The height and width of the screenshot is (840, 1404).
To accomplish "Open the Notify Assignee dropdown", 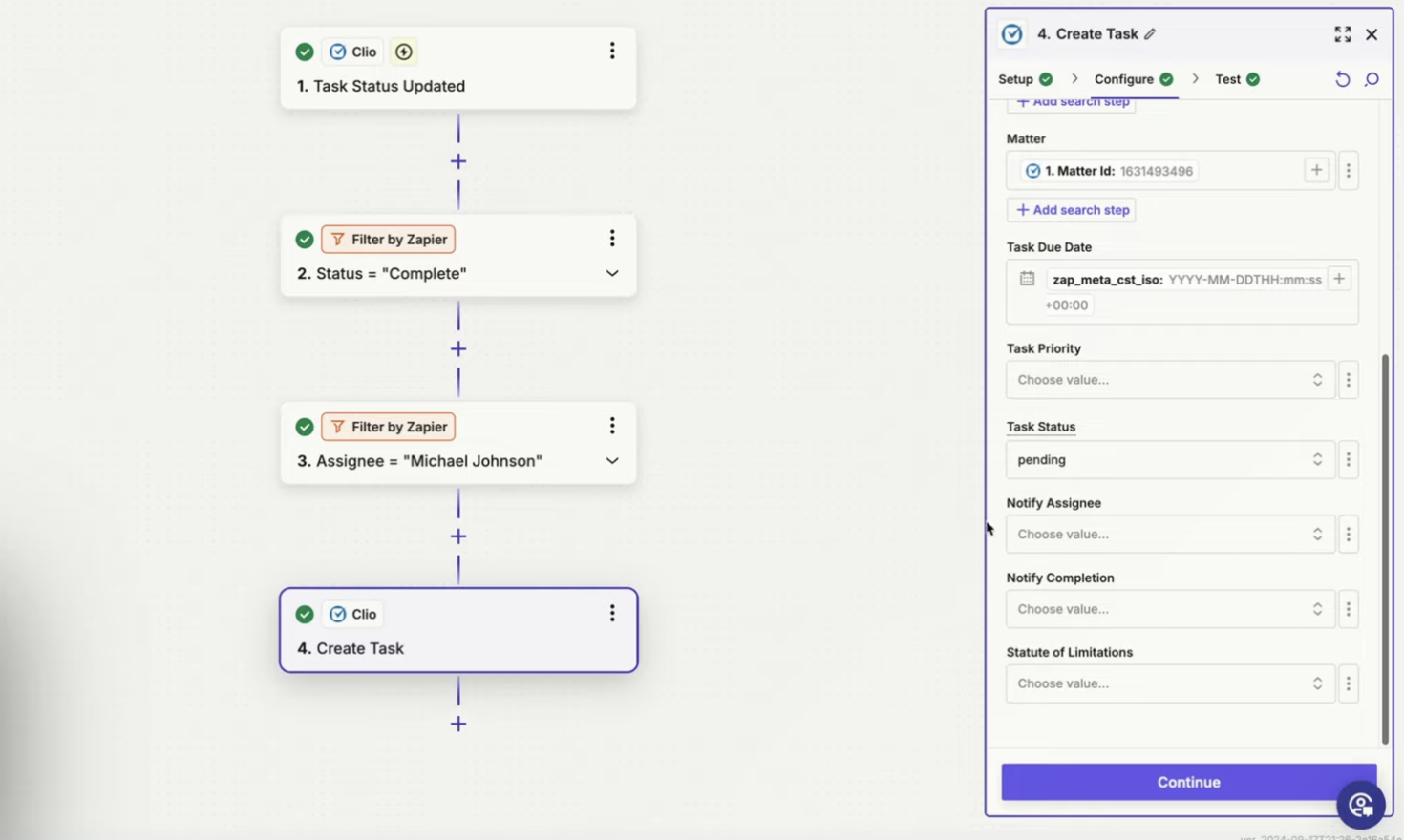I will [1170, 534].
